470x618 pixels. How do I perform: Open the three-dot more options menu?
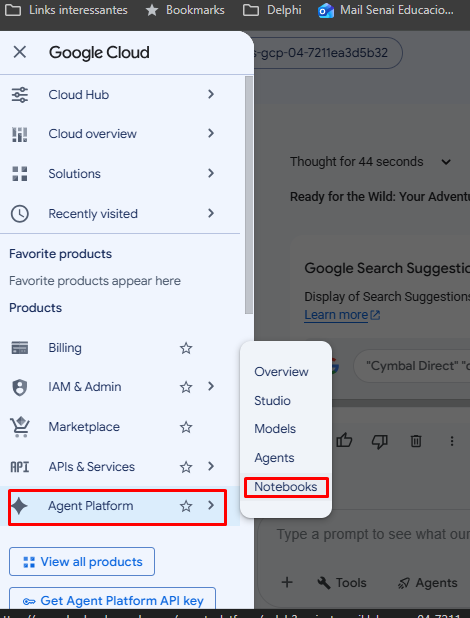point(452,441)
